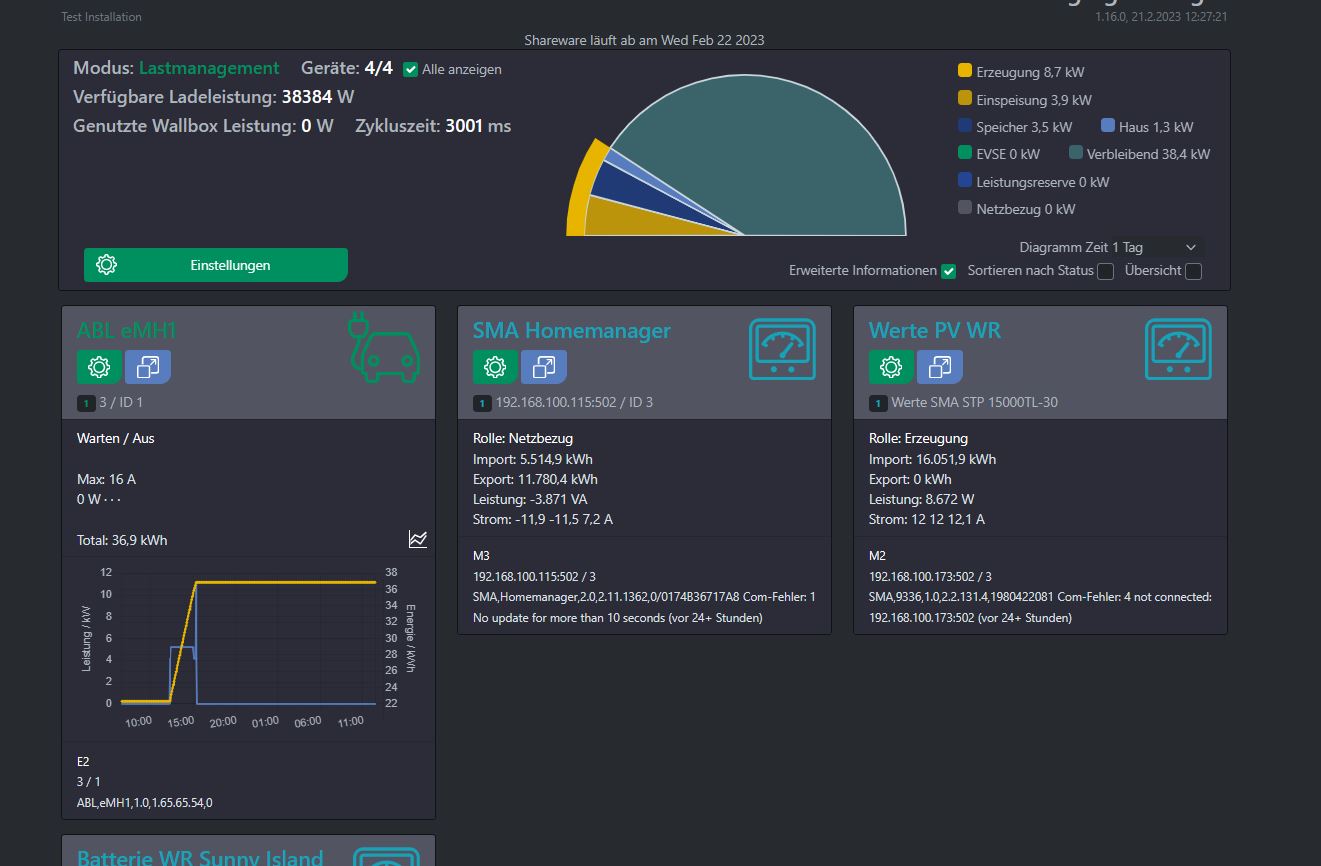The height and width of the screenshot is (866, 1321).
Task: Click the Batterie WR Sunny Island meter icon
Action: [x=388, y=858]
